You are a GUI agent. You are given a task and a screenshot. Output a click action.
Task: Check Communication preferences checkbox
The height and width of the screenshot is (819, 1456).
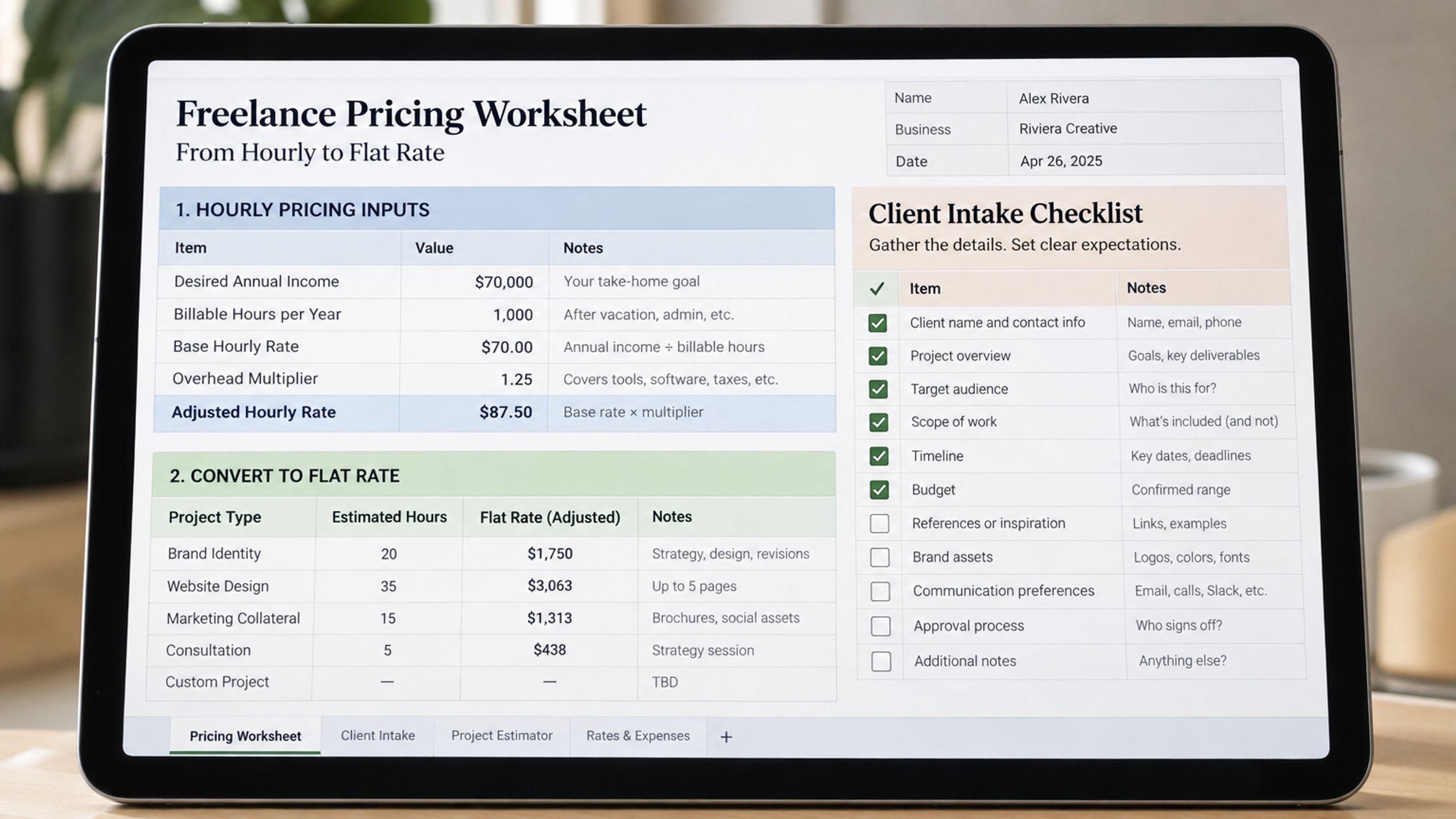tap(880, 591)
